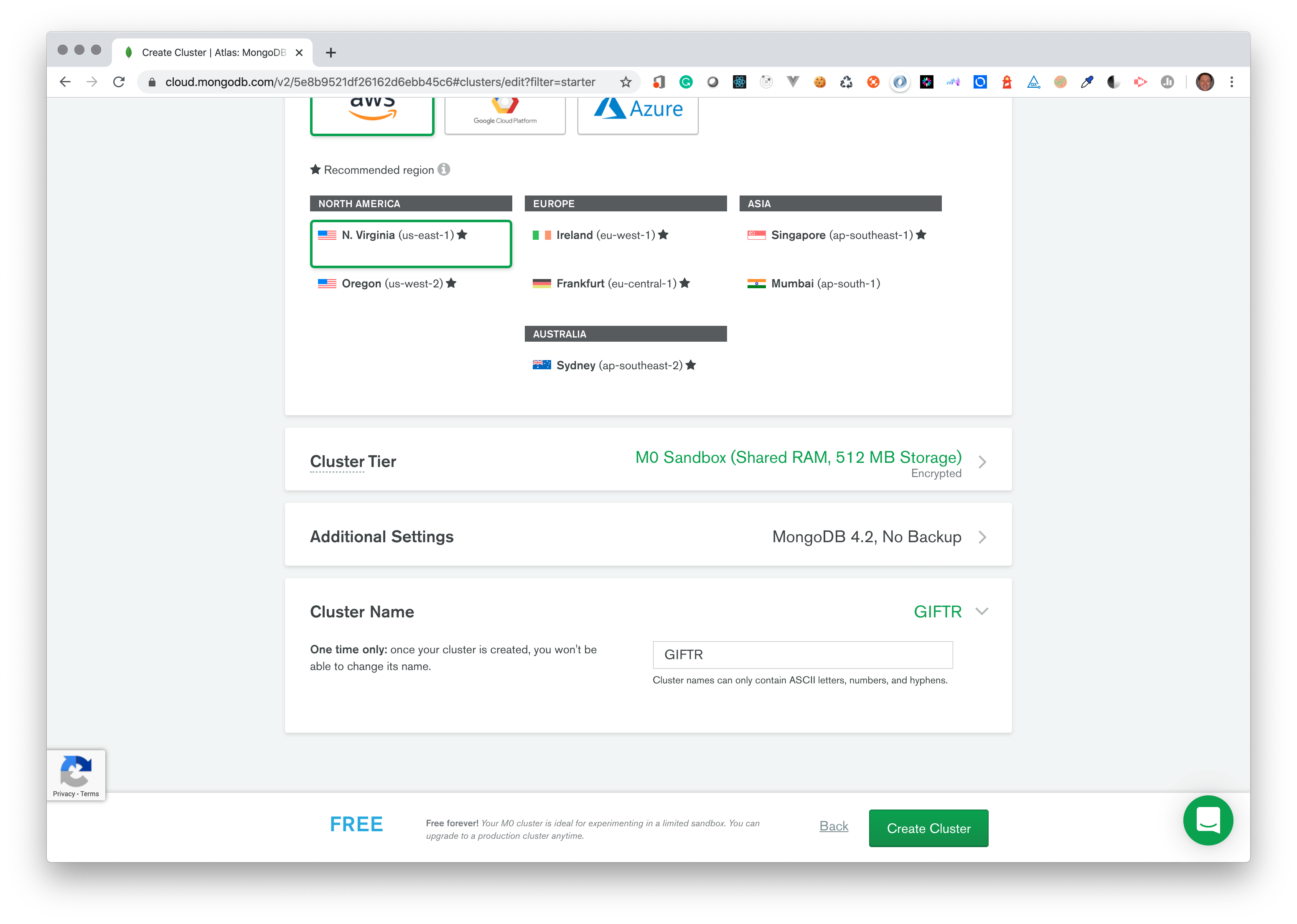Expand the Cluster Name section

[x=983, y=611]
